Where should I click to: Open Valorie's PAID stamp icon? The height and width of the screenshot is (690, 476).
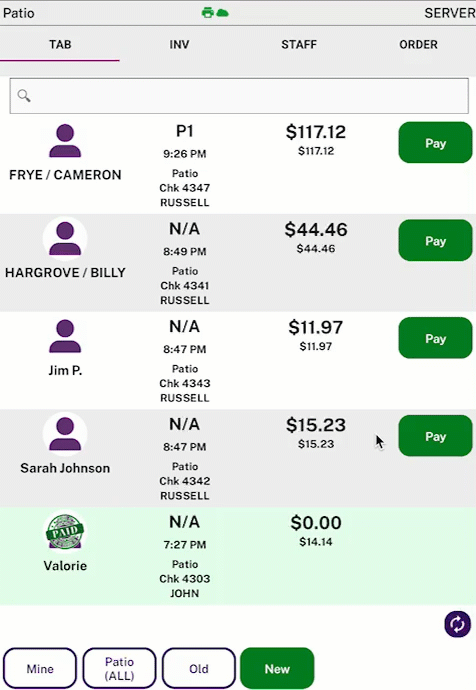pyautogui.click(x=65, y=531)
